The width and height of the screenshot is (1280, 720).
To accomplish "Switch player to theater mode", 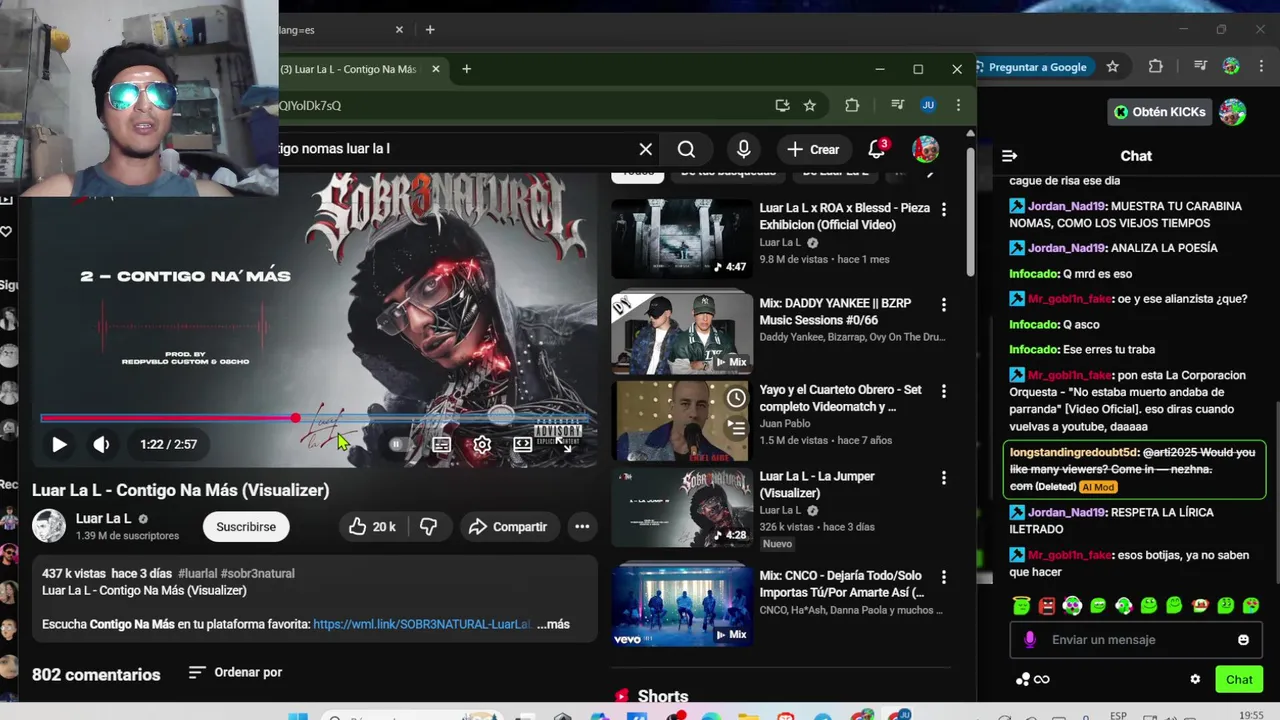I will tap(522, 444).
